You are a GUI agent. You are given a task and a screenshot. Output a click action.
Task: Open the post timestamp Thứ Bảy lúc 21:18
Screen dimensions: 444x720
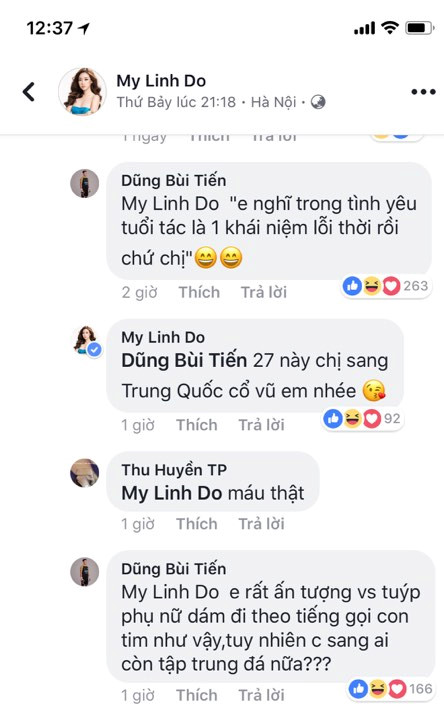(176, 102)
